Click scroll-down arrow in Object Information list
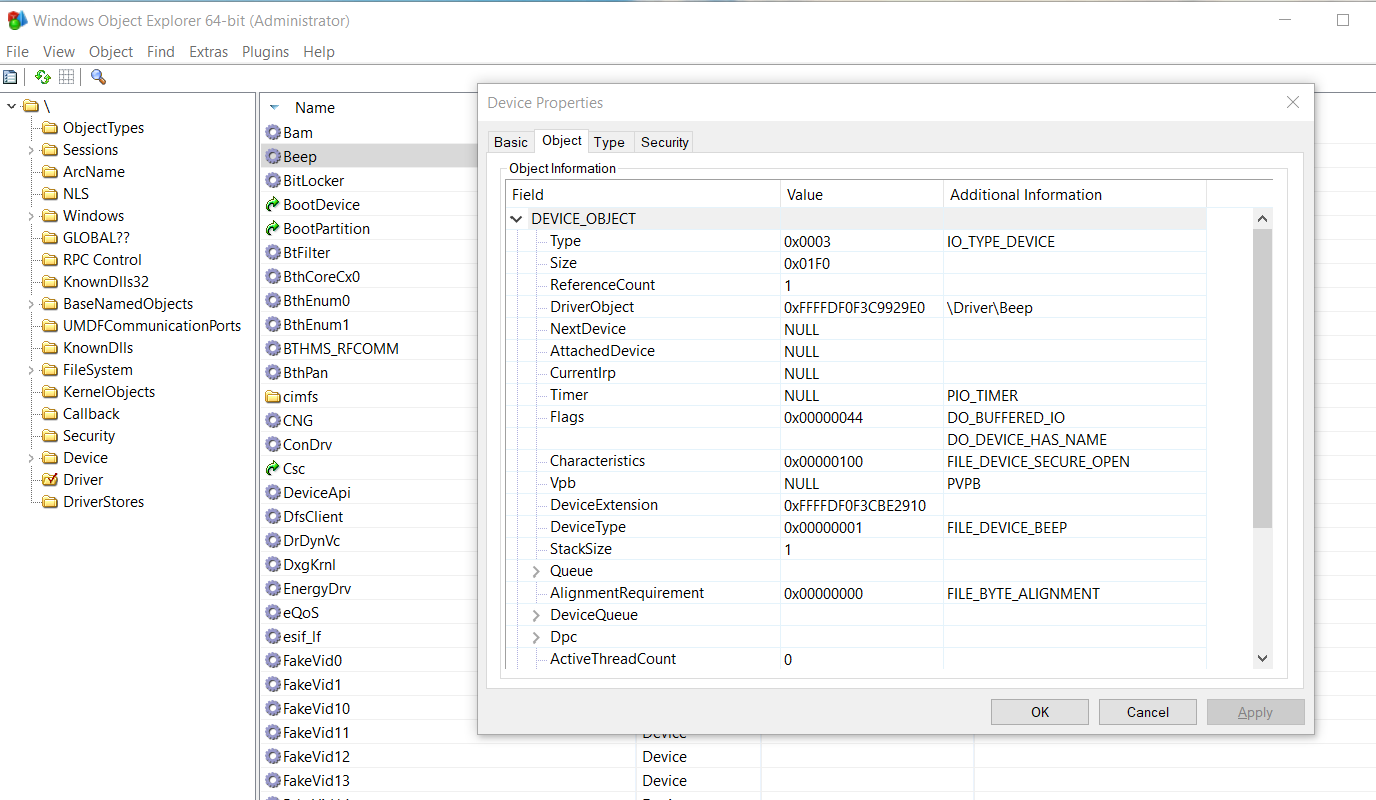The width and height of the screenshot is (1376, 800). coord(1262,658)
